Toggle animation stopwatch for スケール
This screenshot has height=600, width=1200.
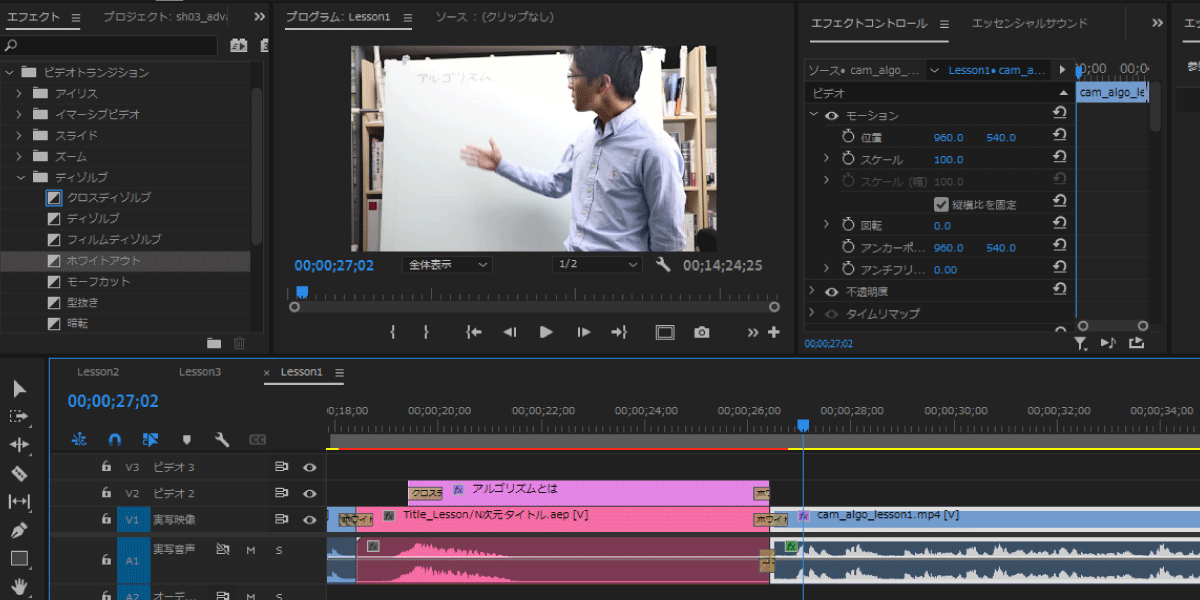(848, 159)
